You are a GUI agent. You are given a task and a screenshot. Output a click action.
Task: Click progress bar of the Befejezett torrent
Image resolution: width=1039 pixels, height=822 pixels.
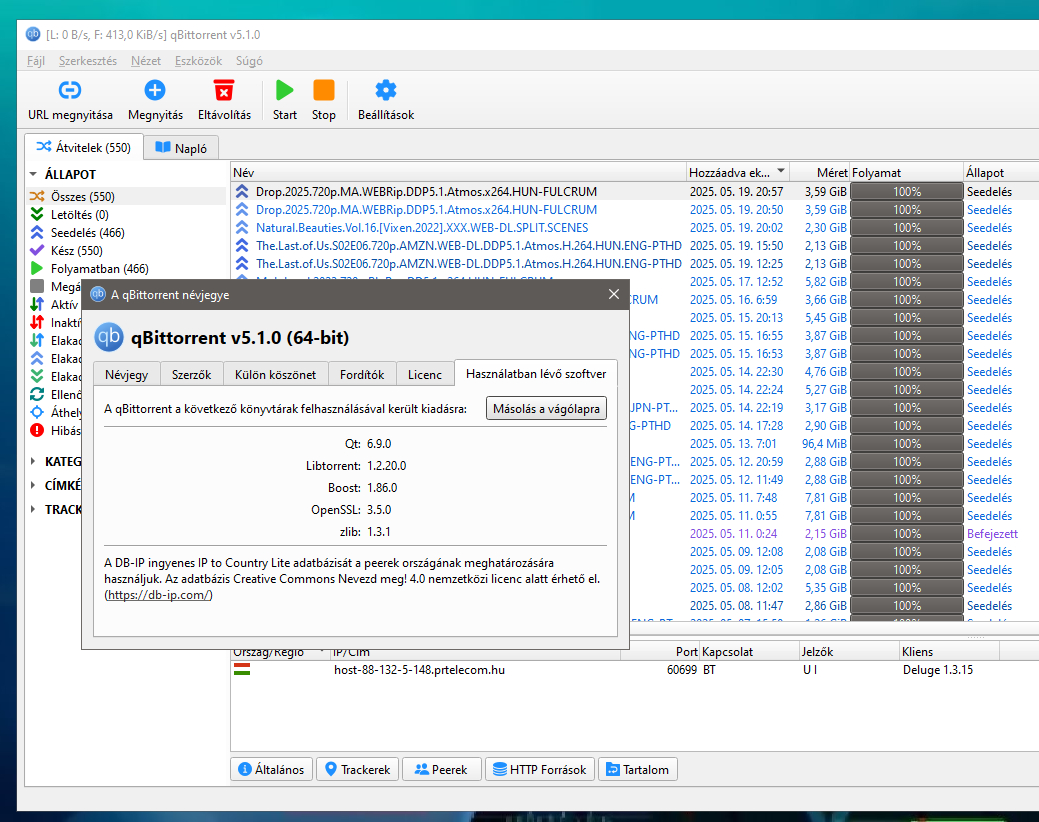[x=906, y=533]
